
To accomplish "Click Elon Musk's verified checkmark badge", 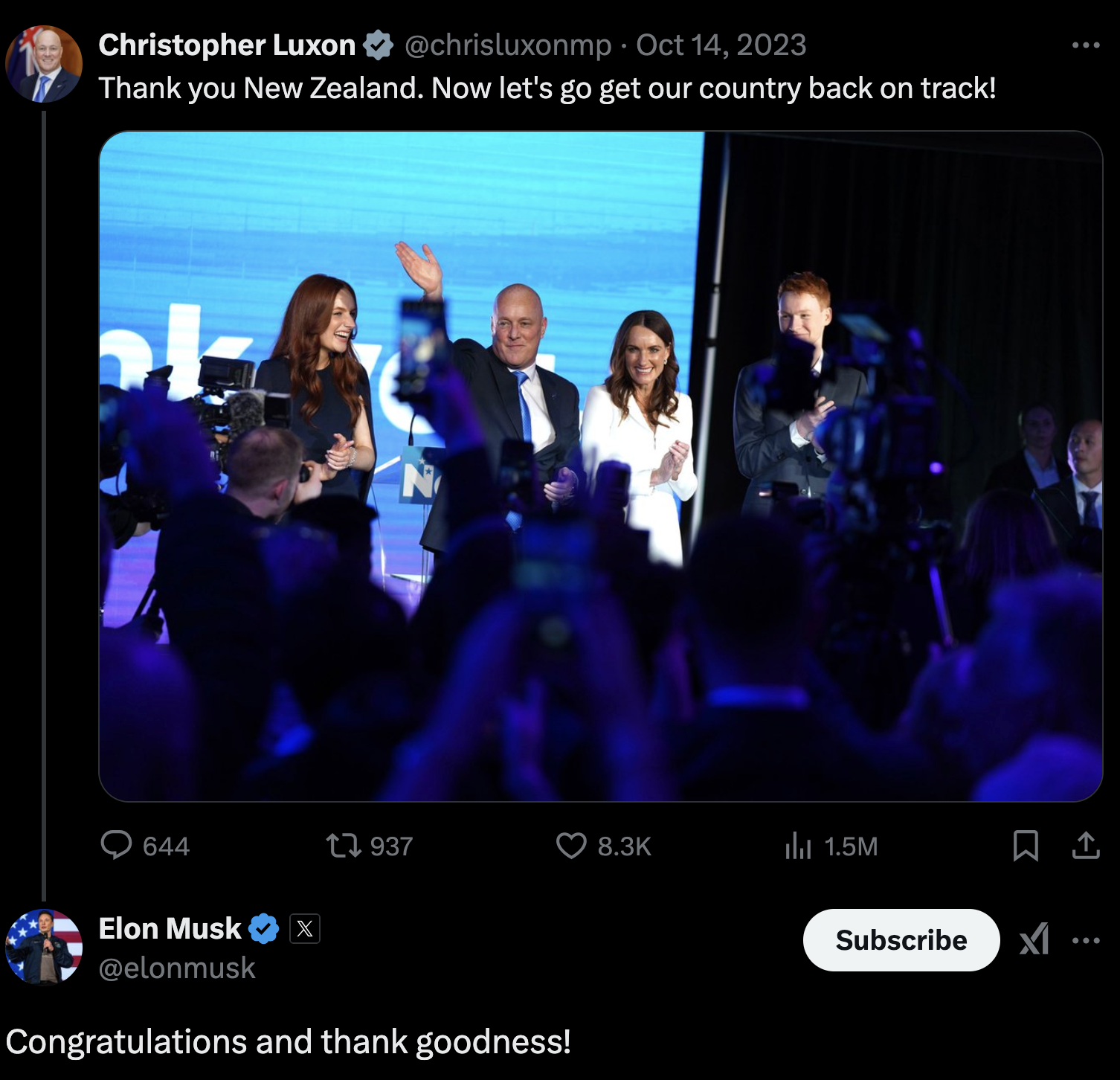I will 263,928.
